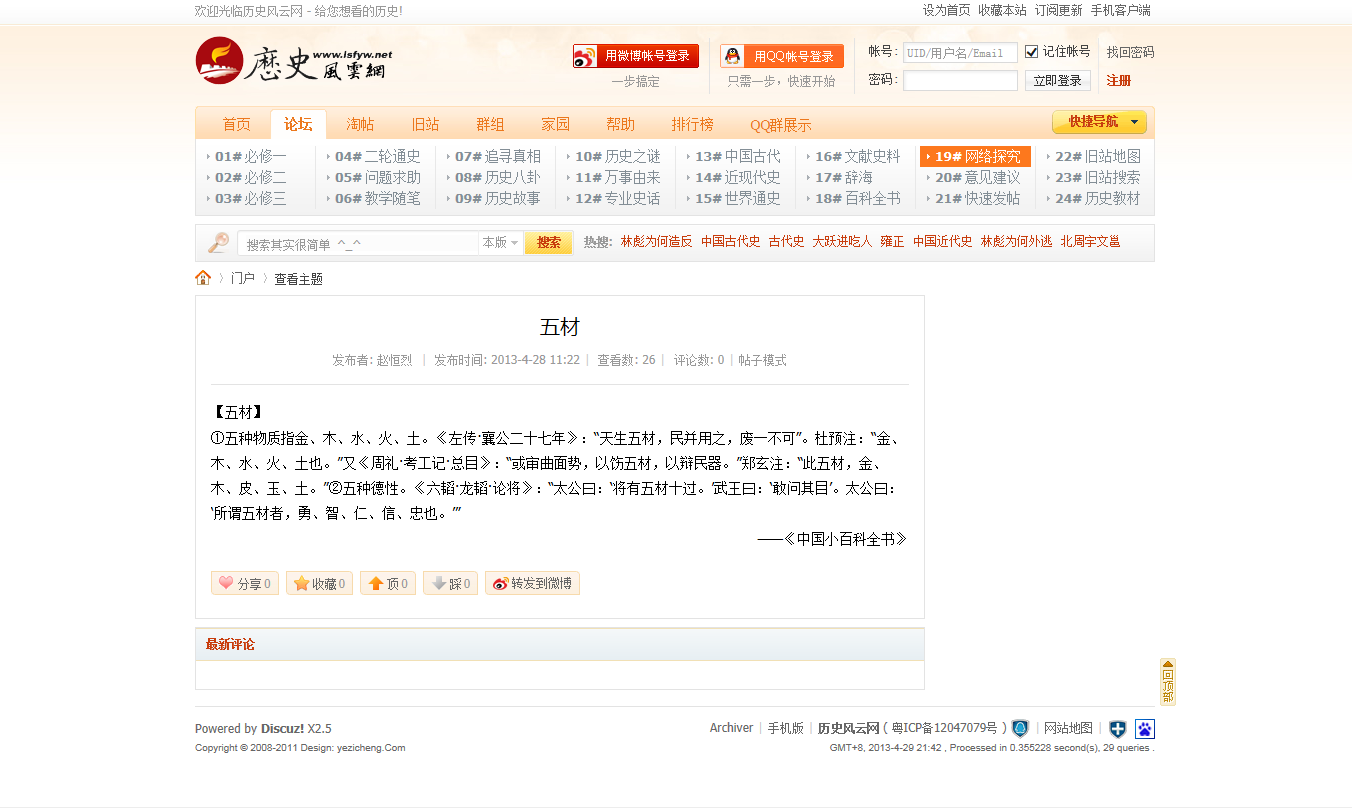Click the 找回密码 recover password link

click(x=1130, y=52)
